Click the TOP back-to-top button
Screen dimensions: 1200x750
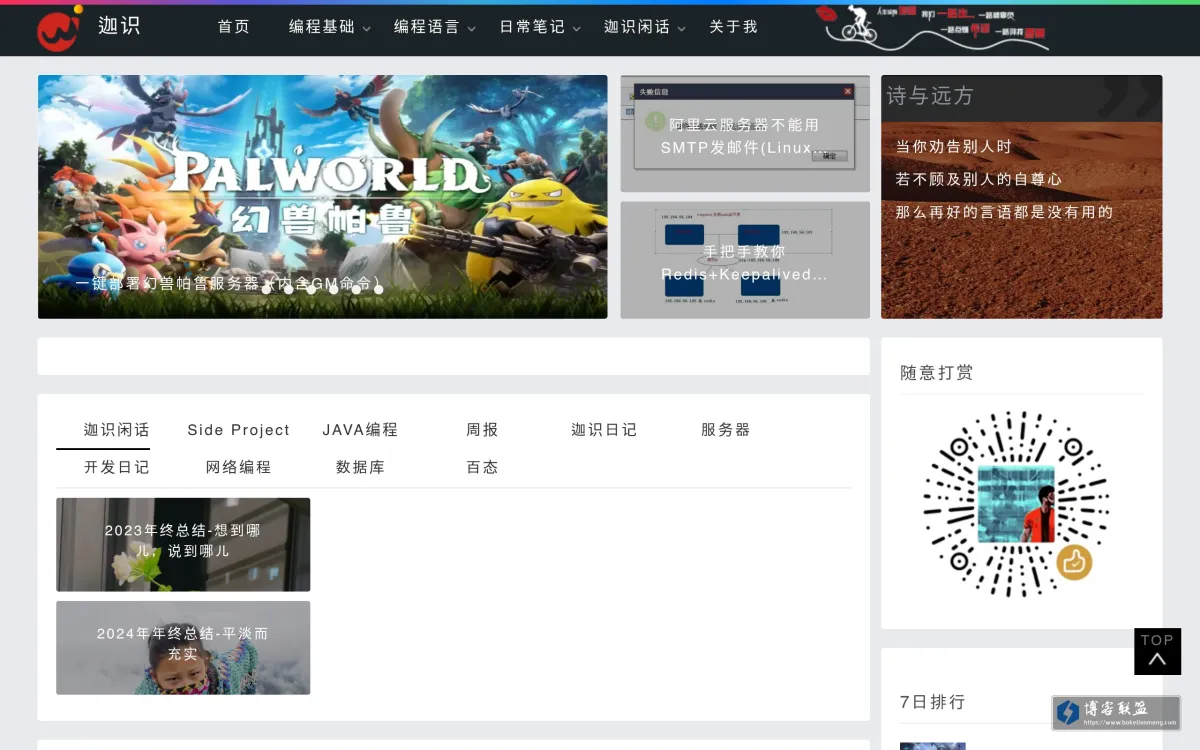coord(1157,651)
